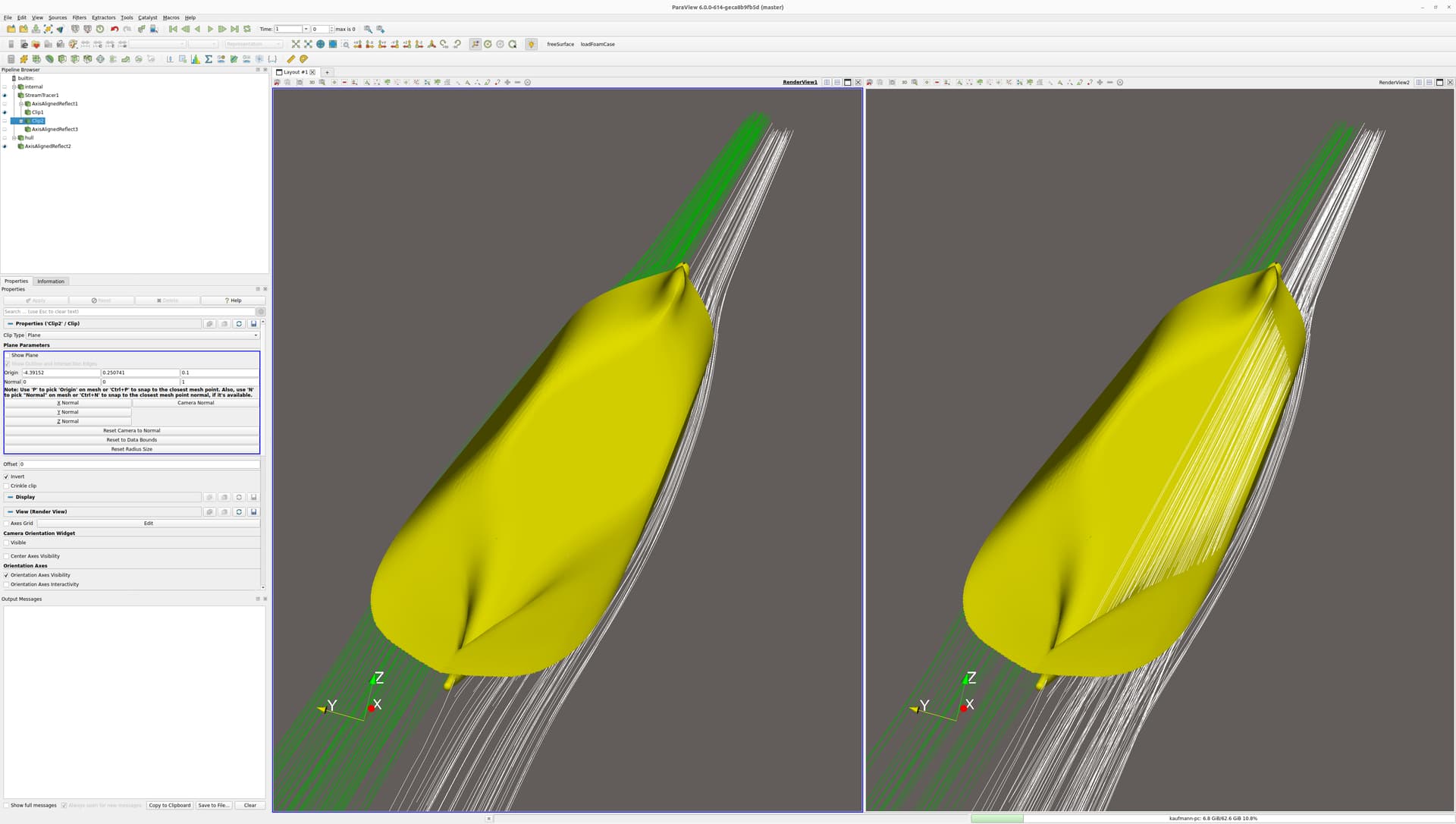Click the Ruler tool icon

click(x=290, y=59)
